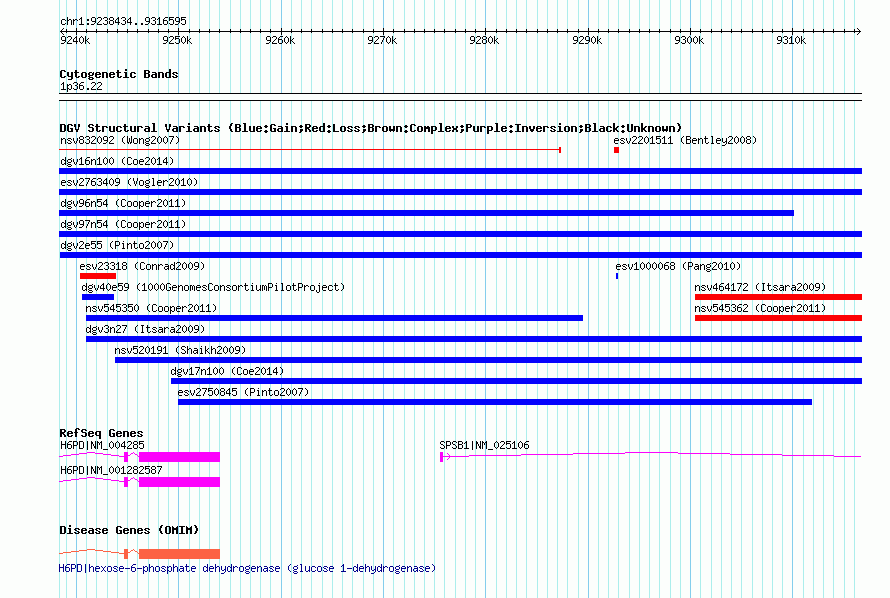Click the 9250k ruler tick label
The image size is (890, 598).
pyautogui.click(x=177, y=40)
